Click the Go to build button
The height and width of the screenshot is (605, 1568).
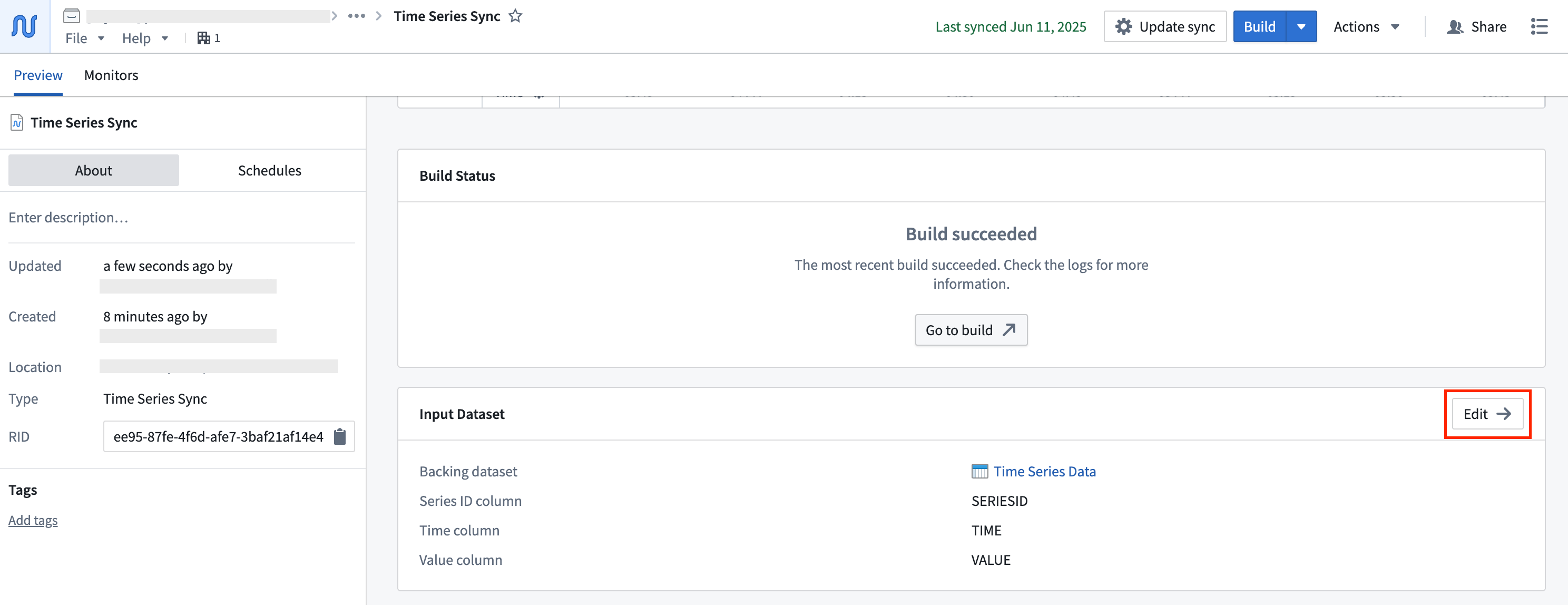[x=971, y=329]
